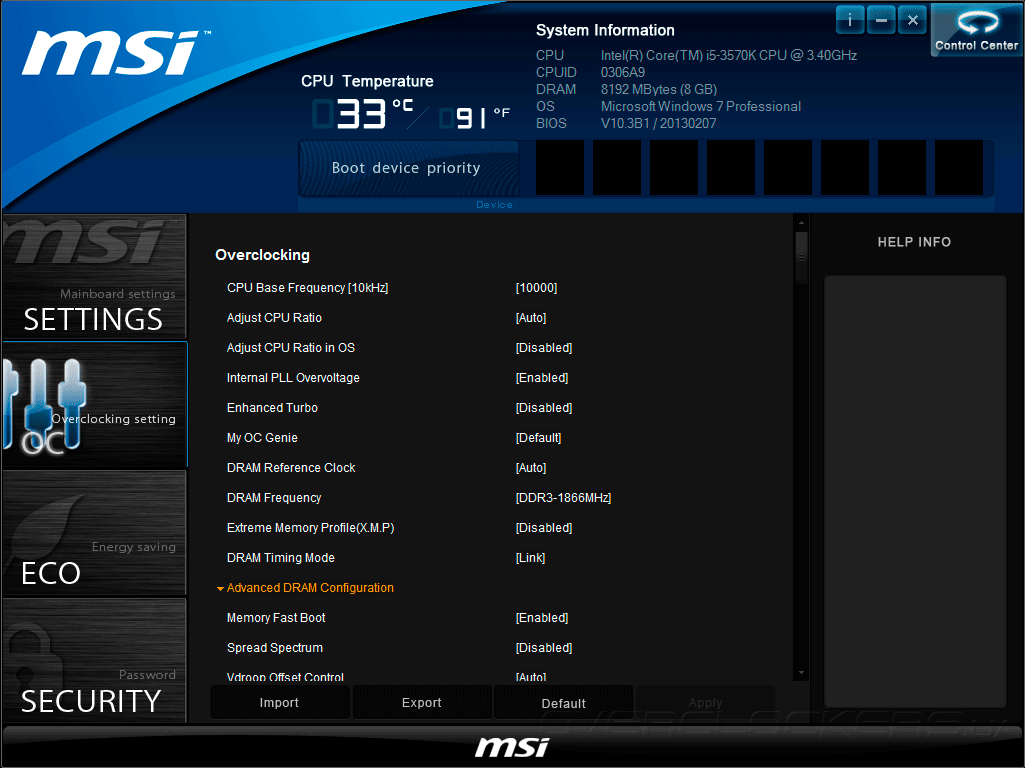Image resolution: width=1025 pixels, height=768 pixels.
Task: Click the Import button
Action: (279, 703)
